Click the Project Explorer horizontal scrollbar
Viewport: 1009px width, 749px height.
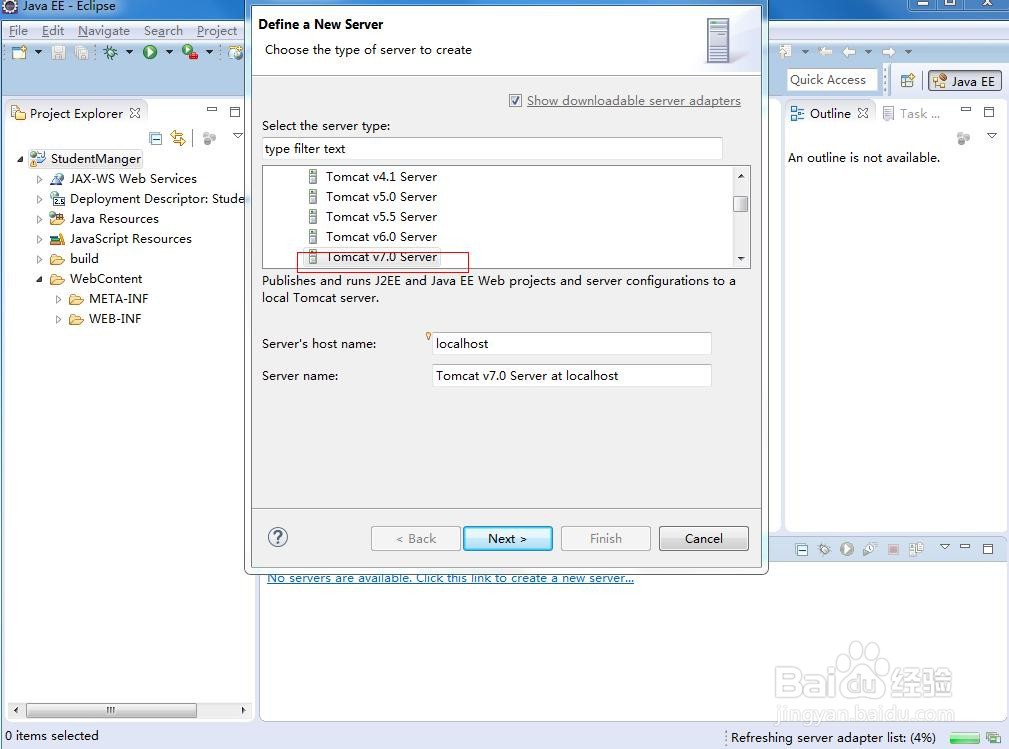[111, 710]
